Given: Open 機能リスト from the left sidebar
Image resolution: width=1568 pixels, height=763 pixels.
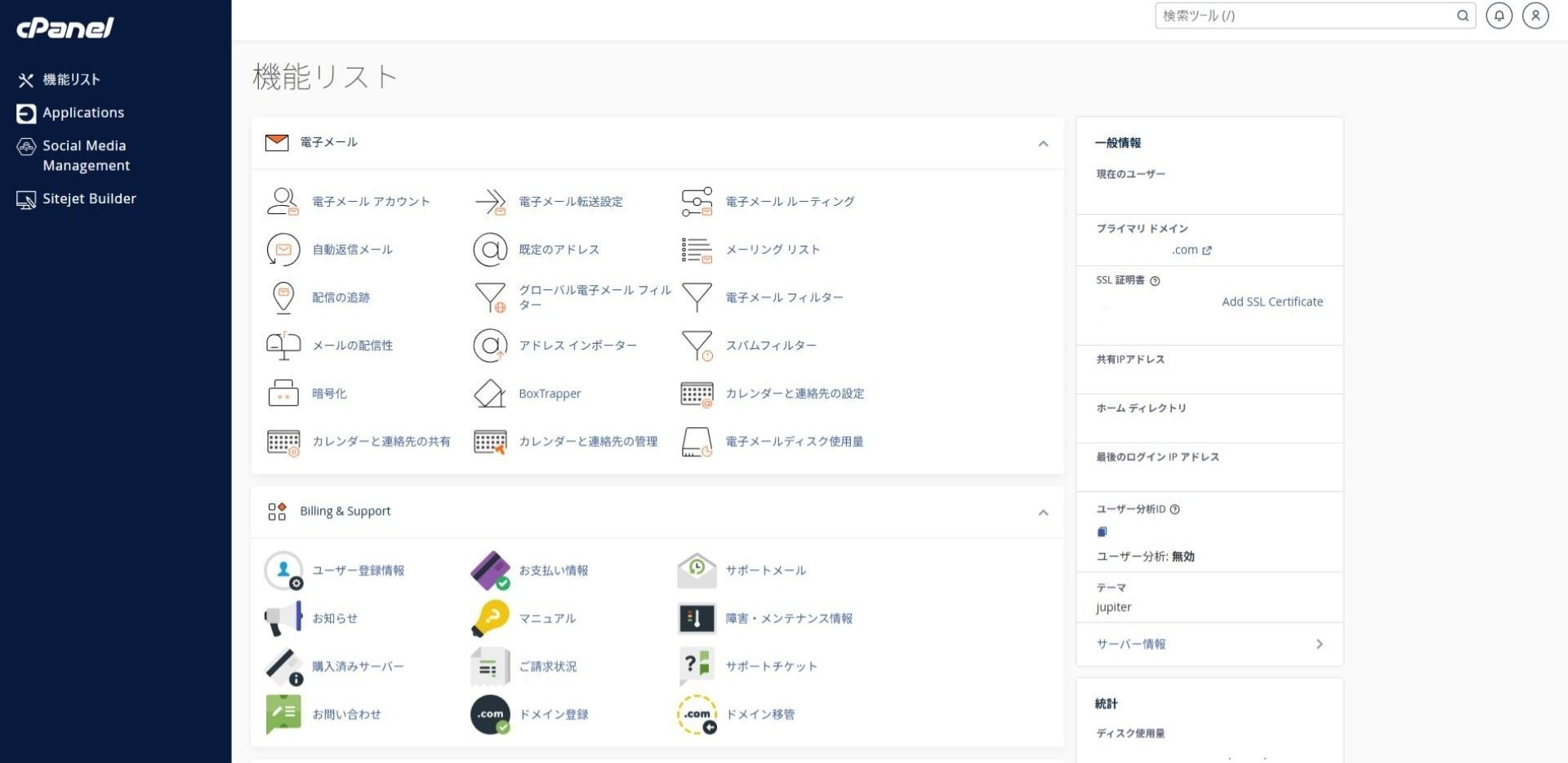Looking at the screenshot, I should tap(72, 79).
